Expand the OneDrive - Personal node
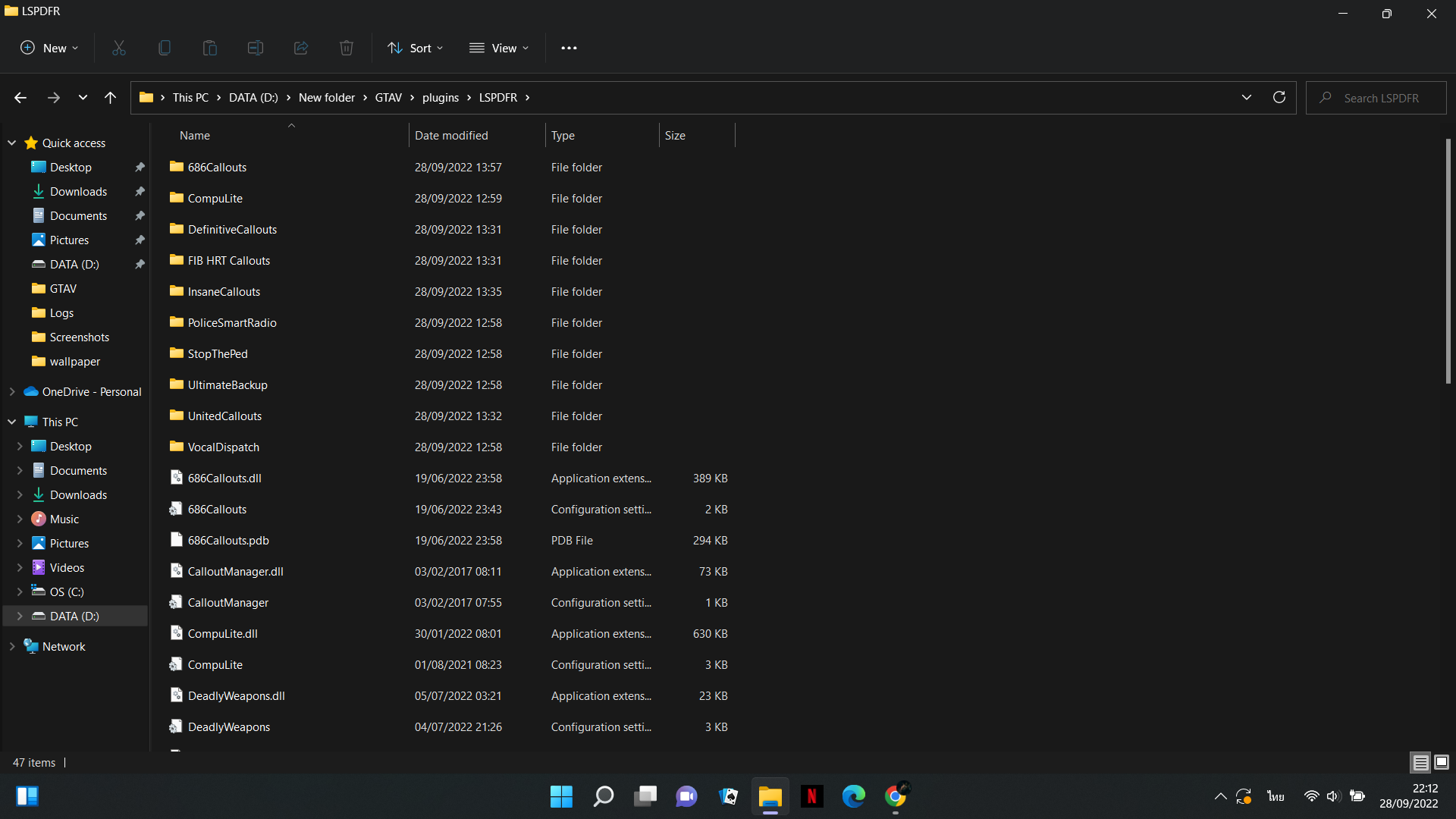The width and height of the screenshot is (1456, 819). click(x=12, y=391)
